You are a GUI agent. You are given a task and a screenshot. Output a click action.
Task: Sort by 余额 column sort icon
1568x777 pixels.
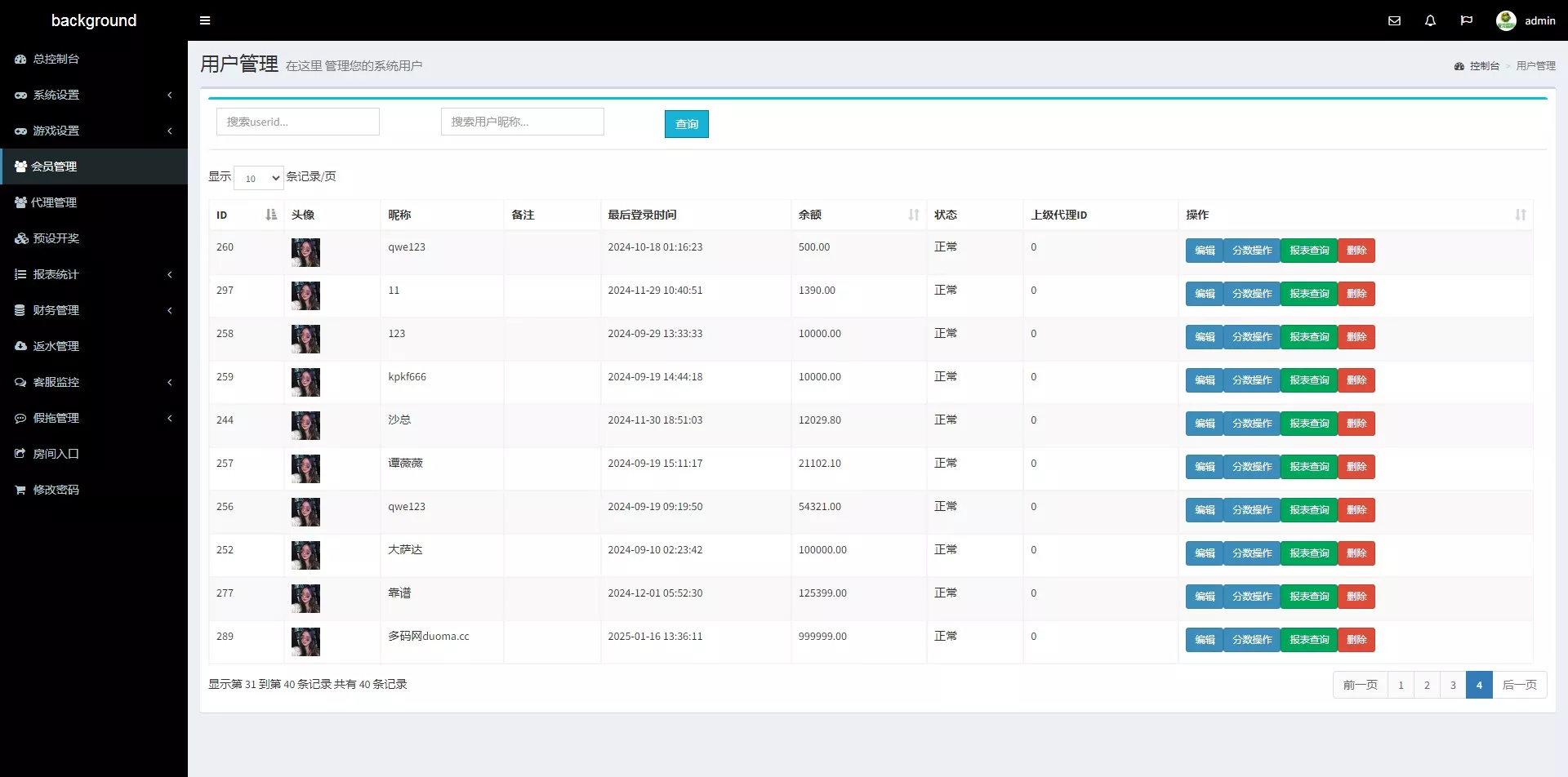(x=913, y=215)
